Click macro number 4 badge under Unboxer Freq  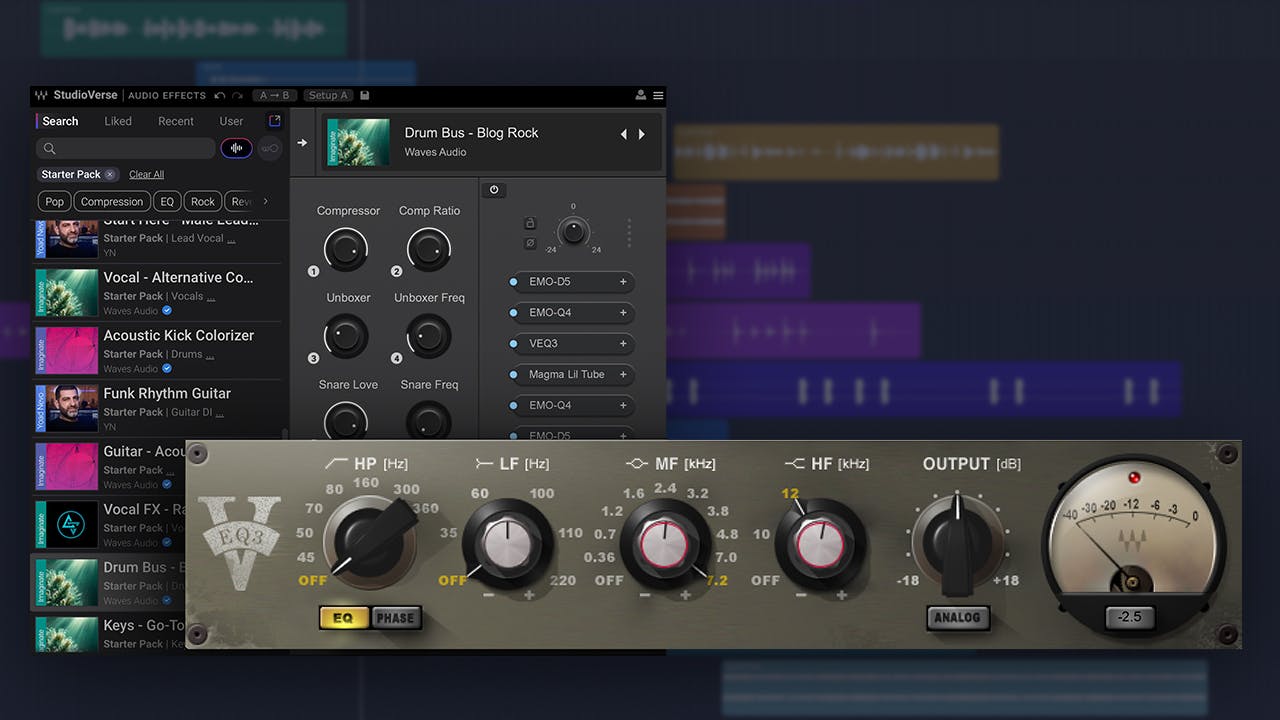(x=396, y=358)
